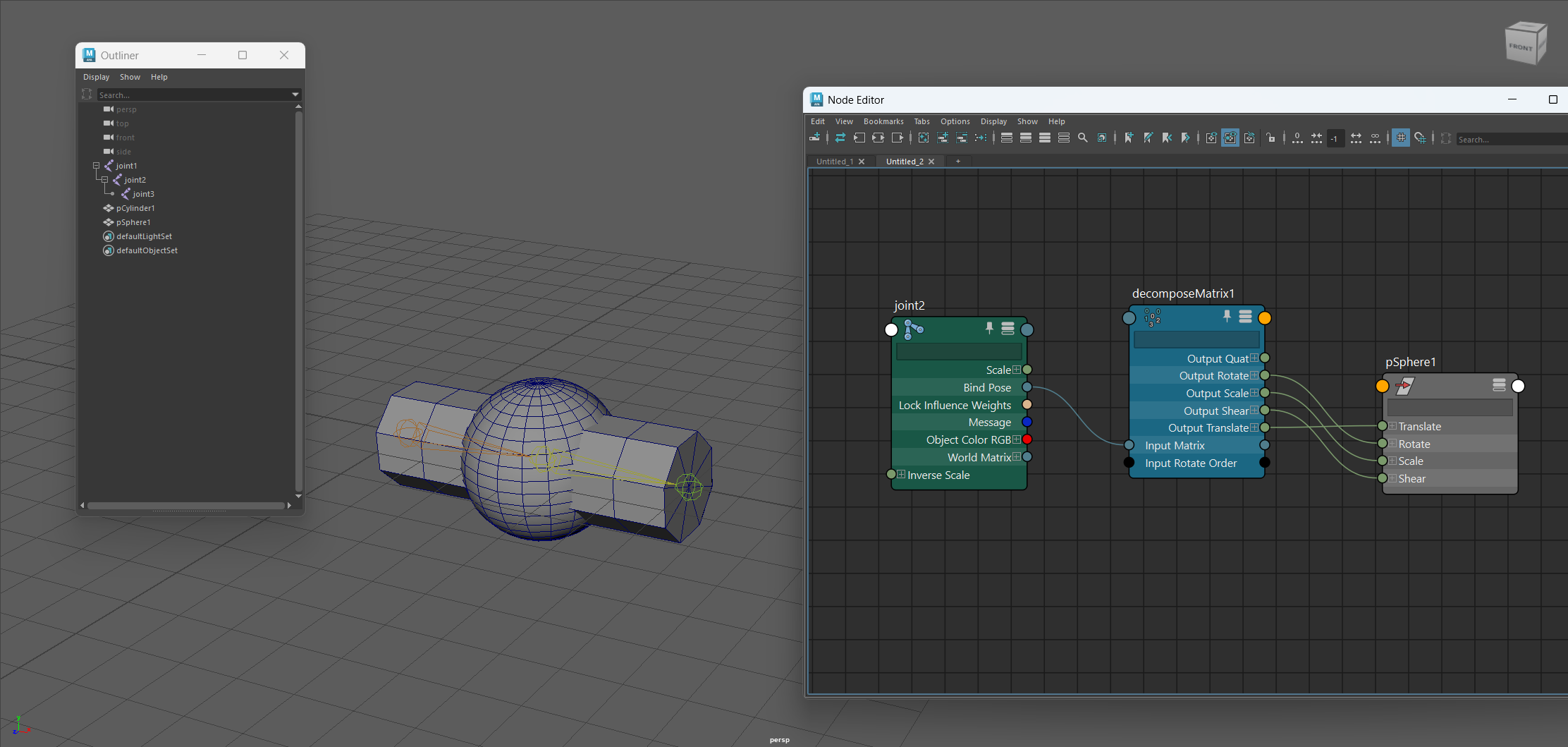
Task: Toggle the highlighted add-to-graph-on-create button
Action: point(1230,138)
